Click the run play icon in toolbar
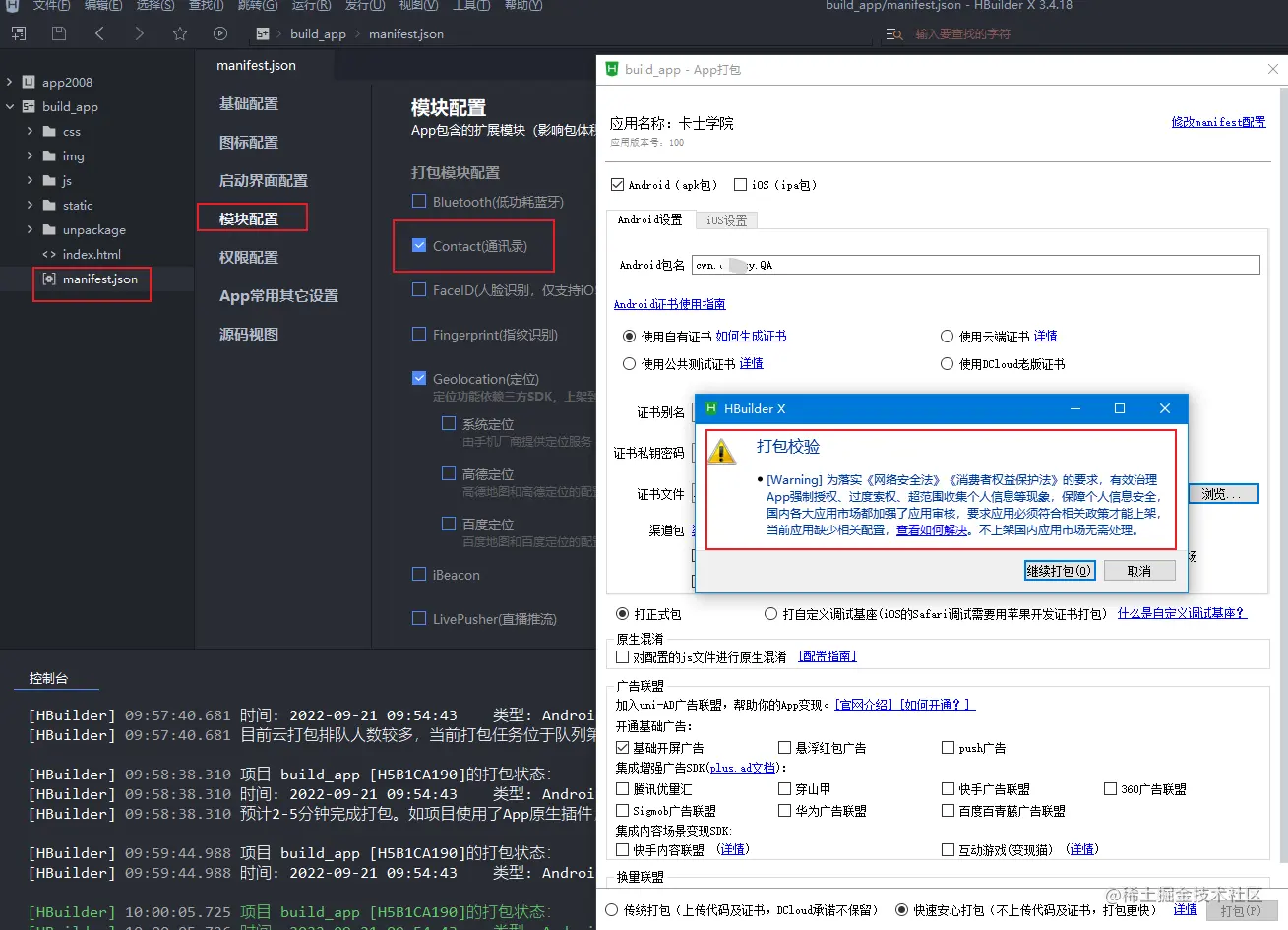 pos(220,33)
